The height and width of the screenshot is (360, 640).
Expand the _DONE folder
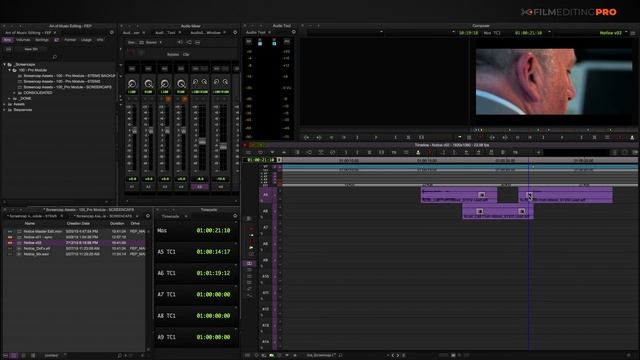tap(9, 98)
